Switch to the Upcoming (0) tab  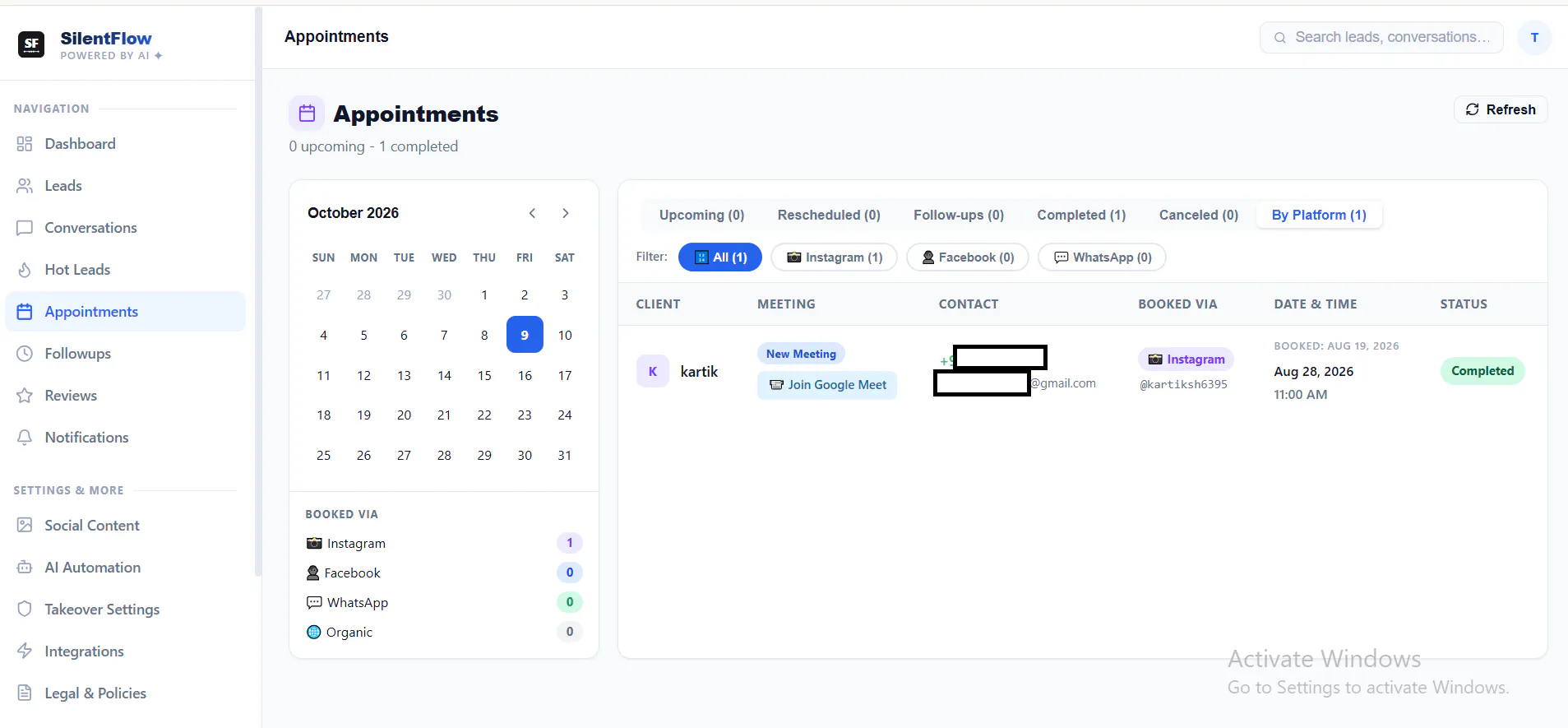(701, 215)
